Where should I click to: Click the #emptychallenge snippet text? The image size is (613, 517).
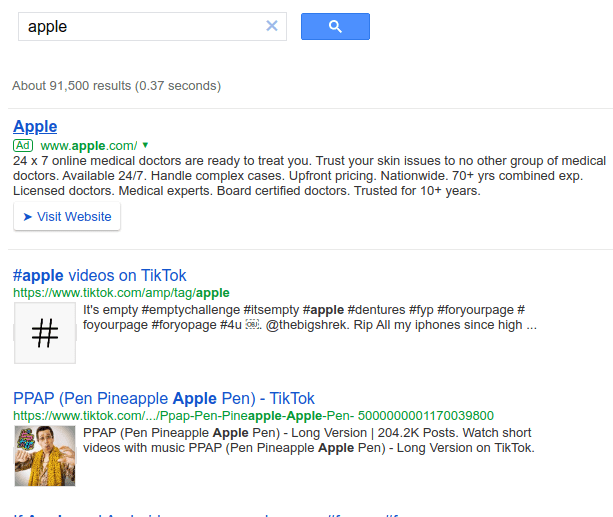310,318
